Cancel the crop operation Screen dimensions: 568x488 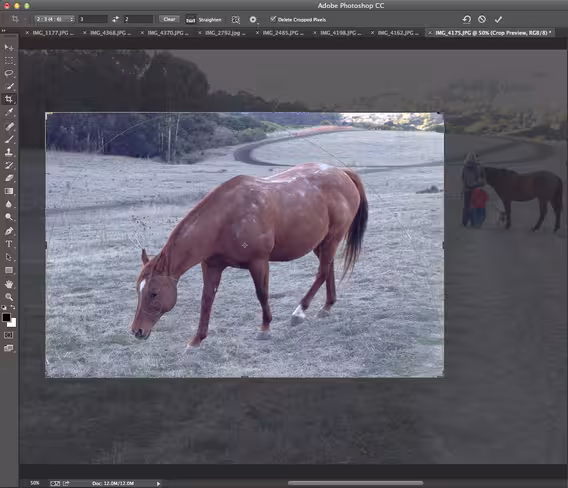(x=482, y=19)
